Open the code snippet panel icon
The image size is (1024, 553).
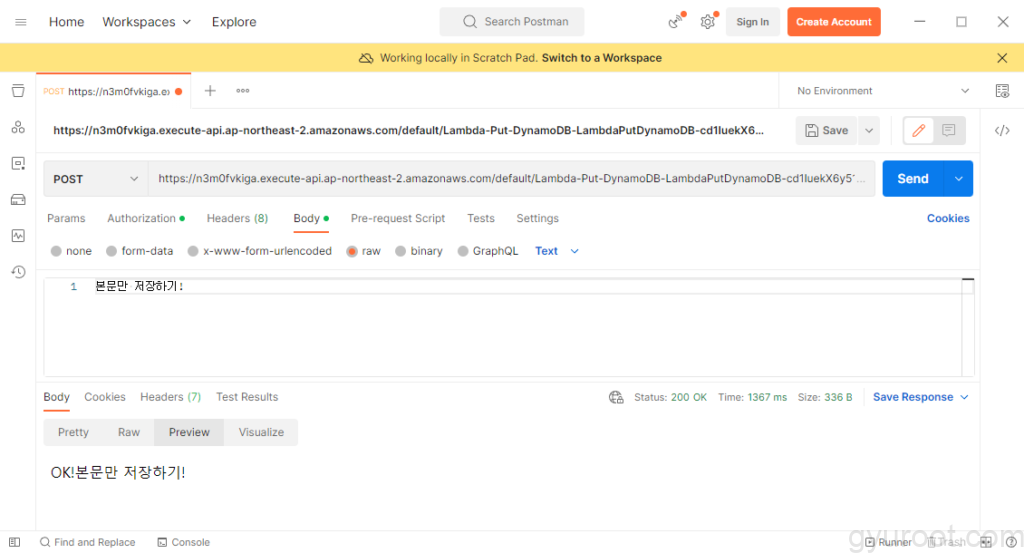(1002, 130)
